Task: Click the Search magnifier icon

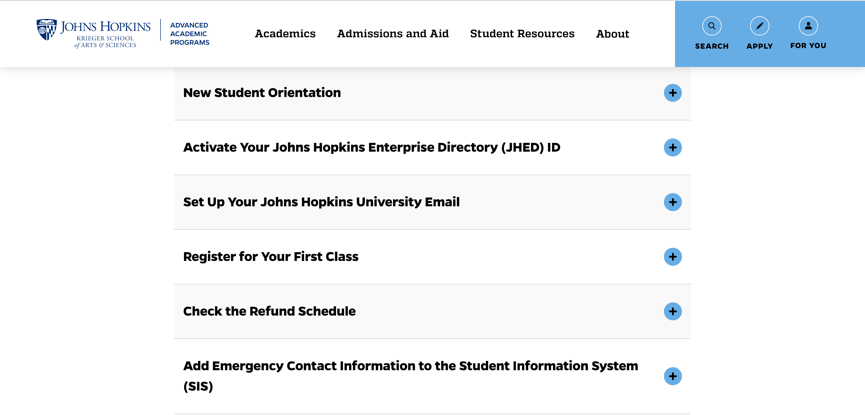Action: (x=712, y=26)
